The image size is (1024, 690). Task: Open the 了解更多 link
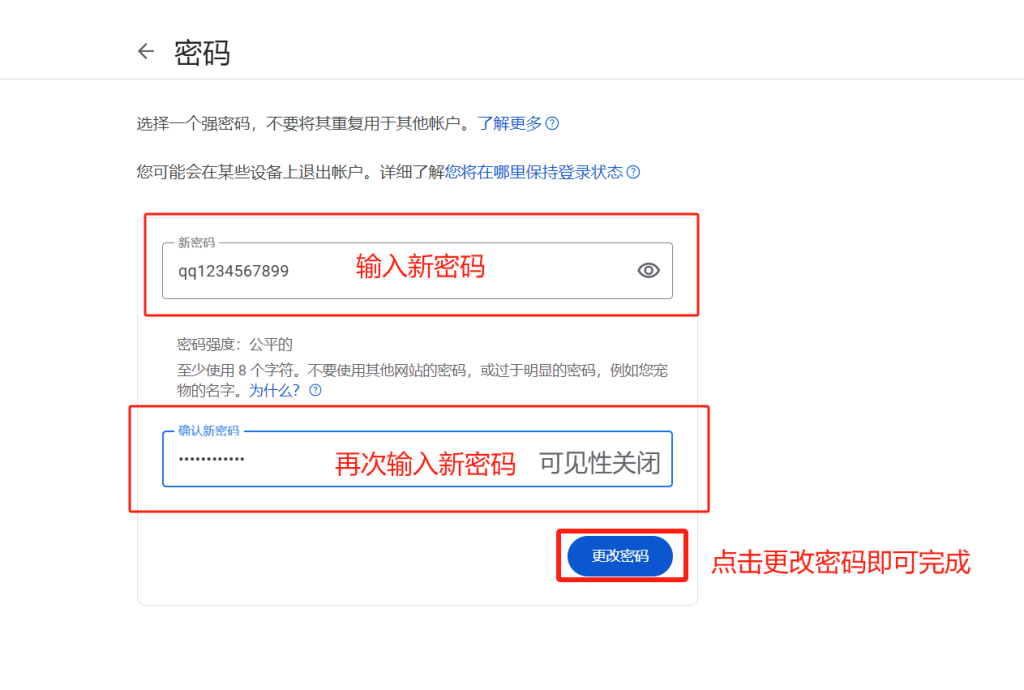[509, 123]
